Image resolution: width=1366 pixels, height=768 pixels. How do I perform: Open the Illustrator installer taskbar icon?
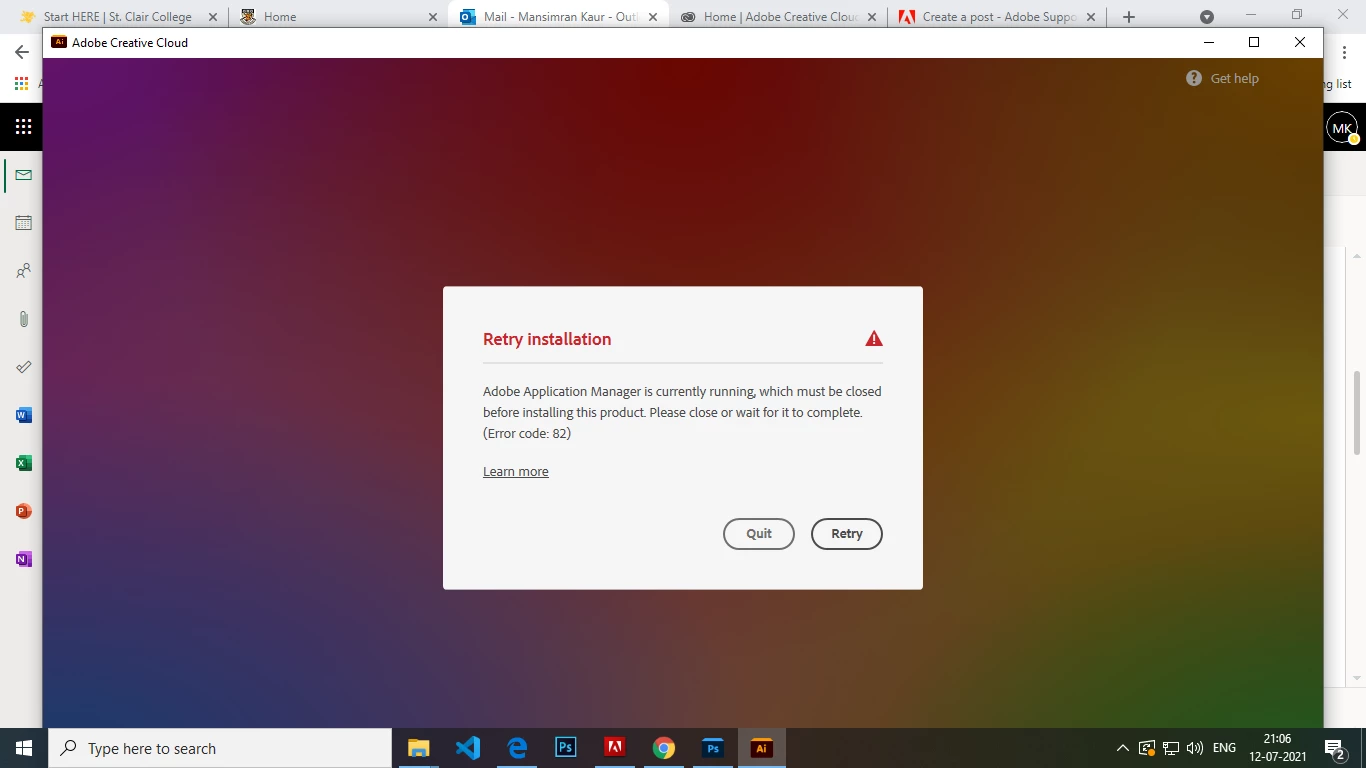[x=762, y=748]
